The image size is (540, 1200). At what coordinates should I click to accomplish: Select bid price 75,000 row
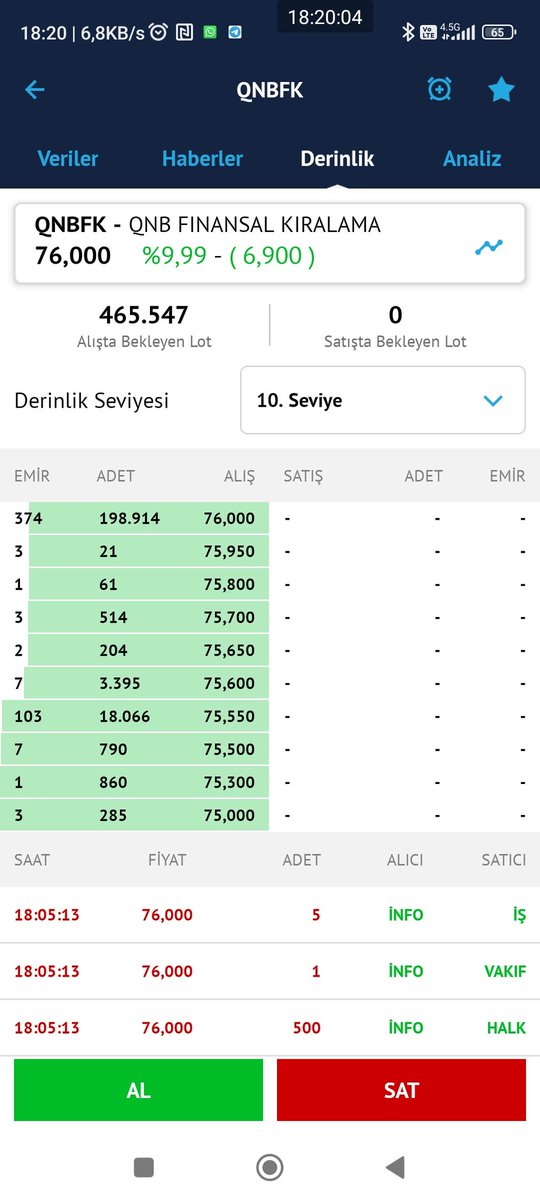135,815
